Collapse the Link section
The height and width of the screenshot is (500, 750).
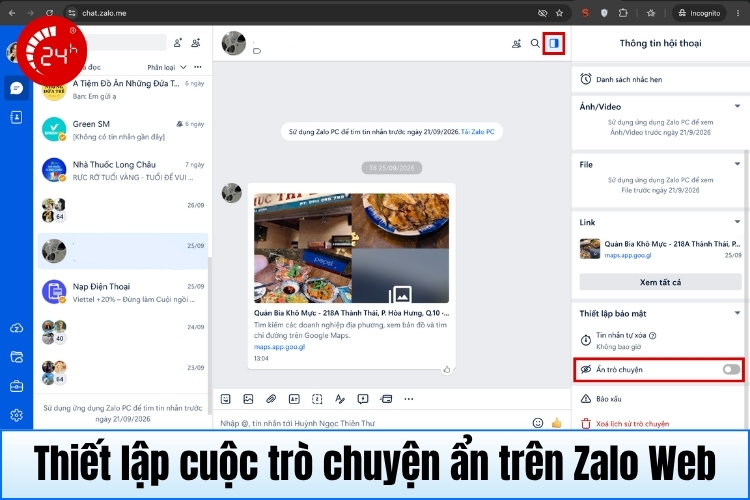coord(737,222)
